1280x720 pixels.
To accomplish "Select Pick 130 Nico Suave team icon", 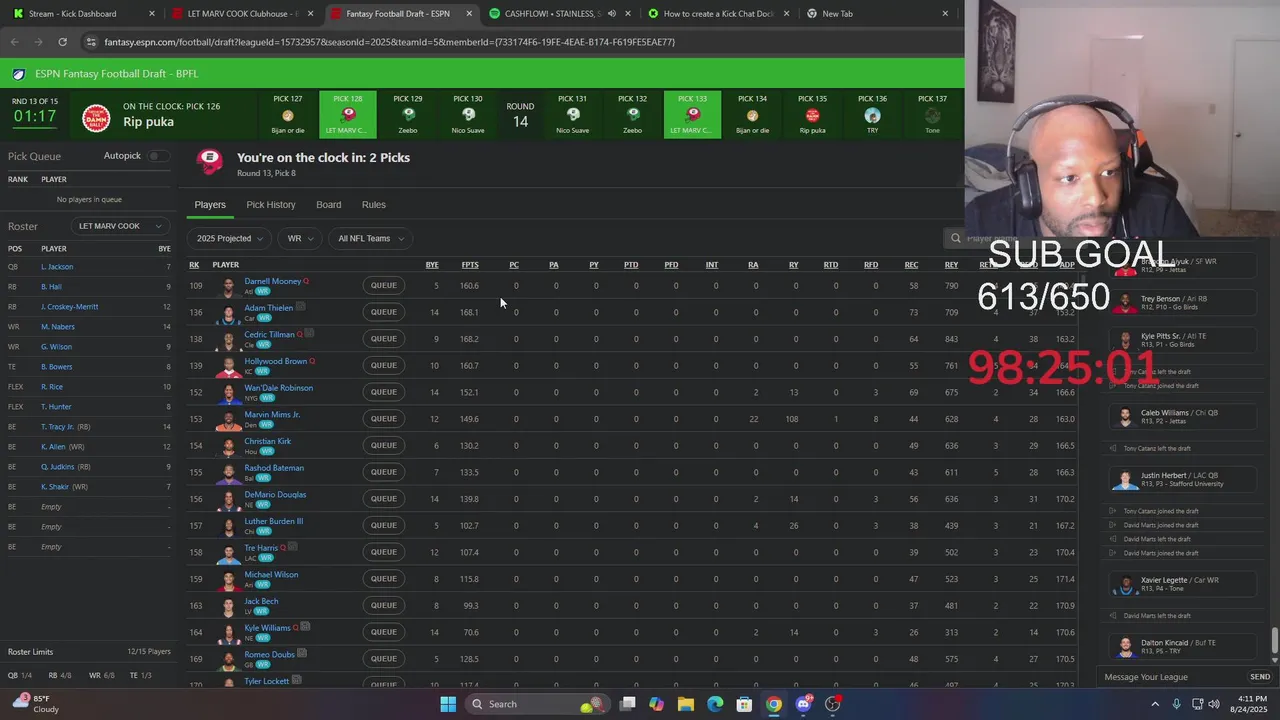I will (x=468, y=115).
